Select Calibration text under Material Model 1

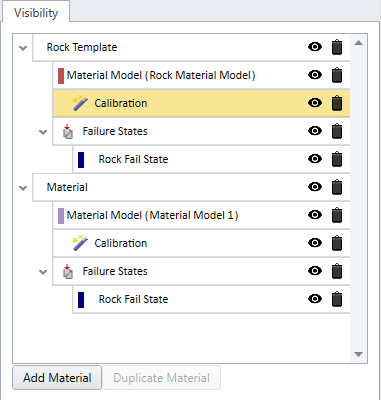point(121,243)
